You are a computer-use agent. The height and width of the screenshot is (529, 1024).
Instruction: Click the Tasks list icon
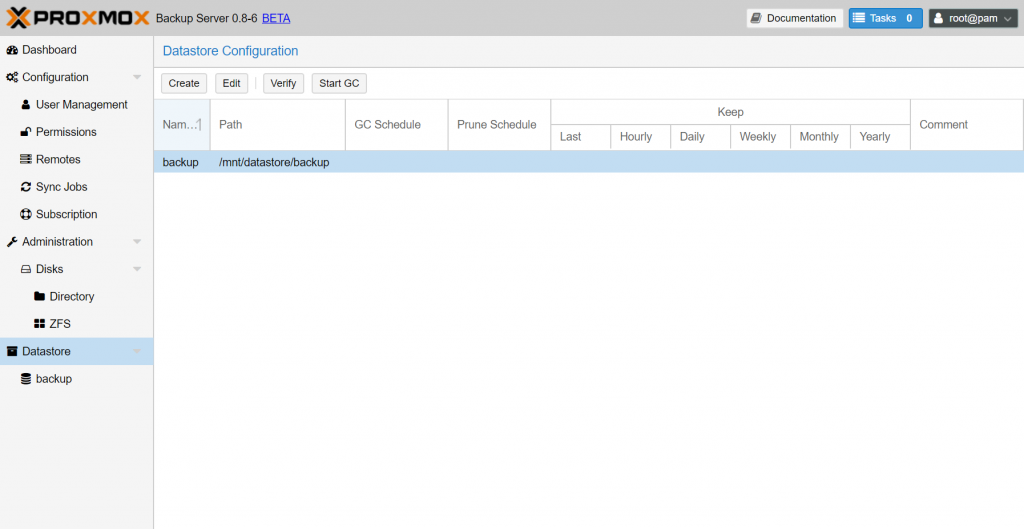point(859,18)
